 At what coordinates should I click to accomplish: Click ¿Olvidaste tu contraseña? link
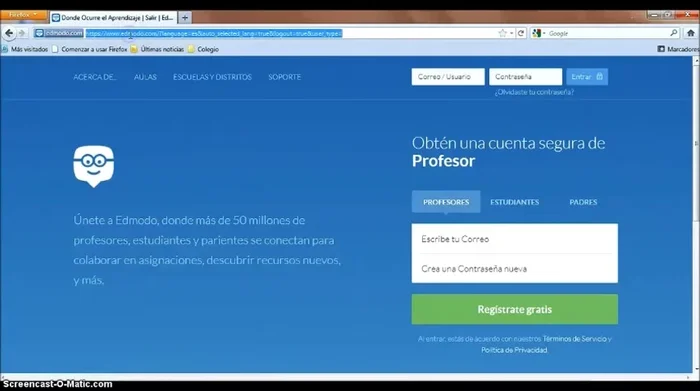click(x=534, y=92)
